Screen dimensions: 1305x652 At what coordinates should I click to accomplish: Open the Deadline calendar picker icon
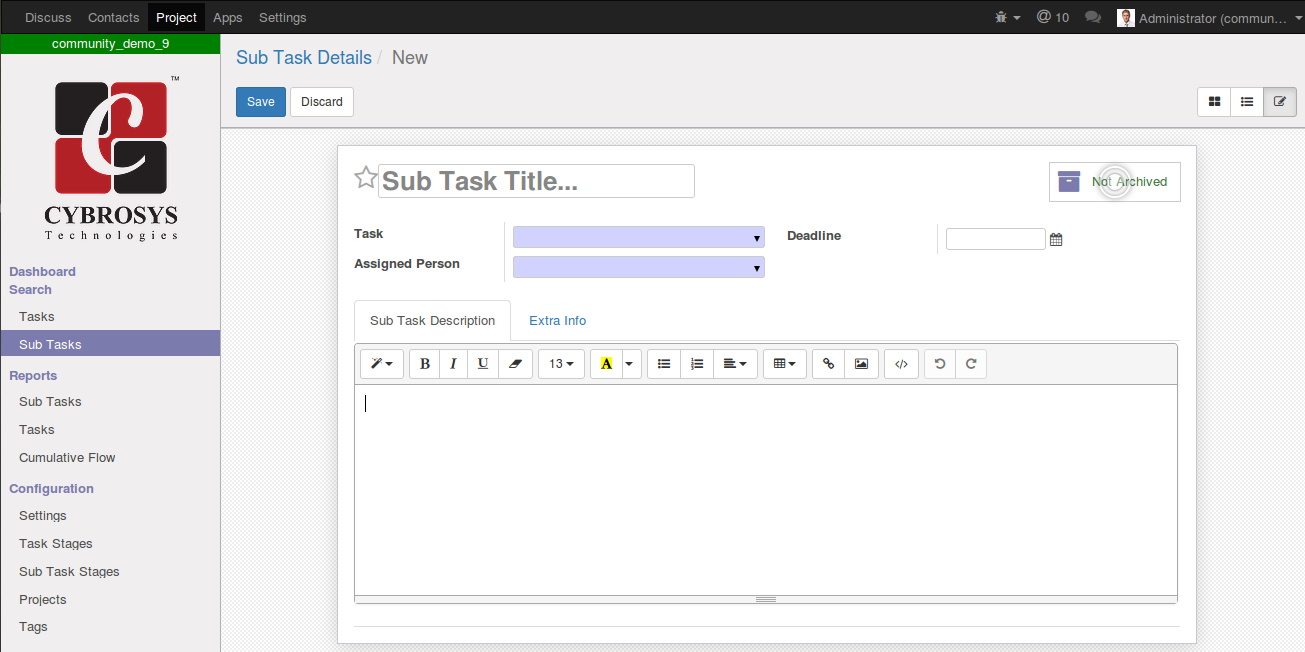pyautogui.click(x=1056, y=240)
